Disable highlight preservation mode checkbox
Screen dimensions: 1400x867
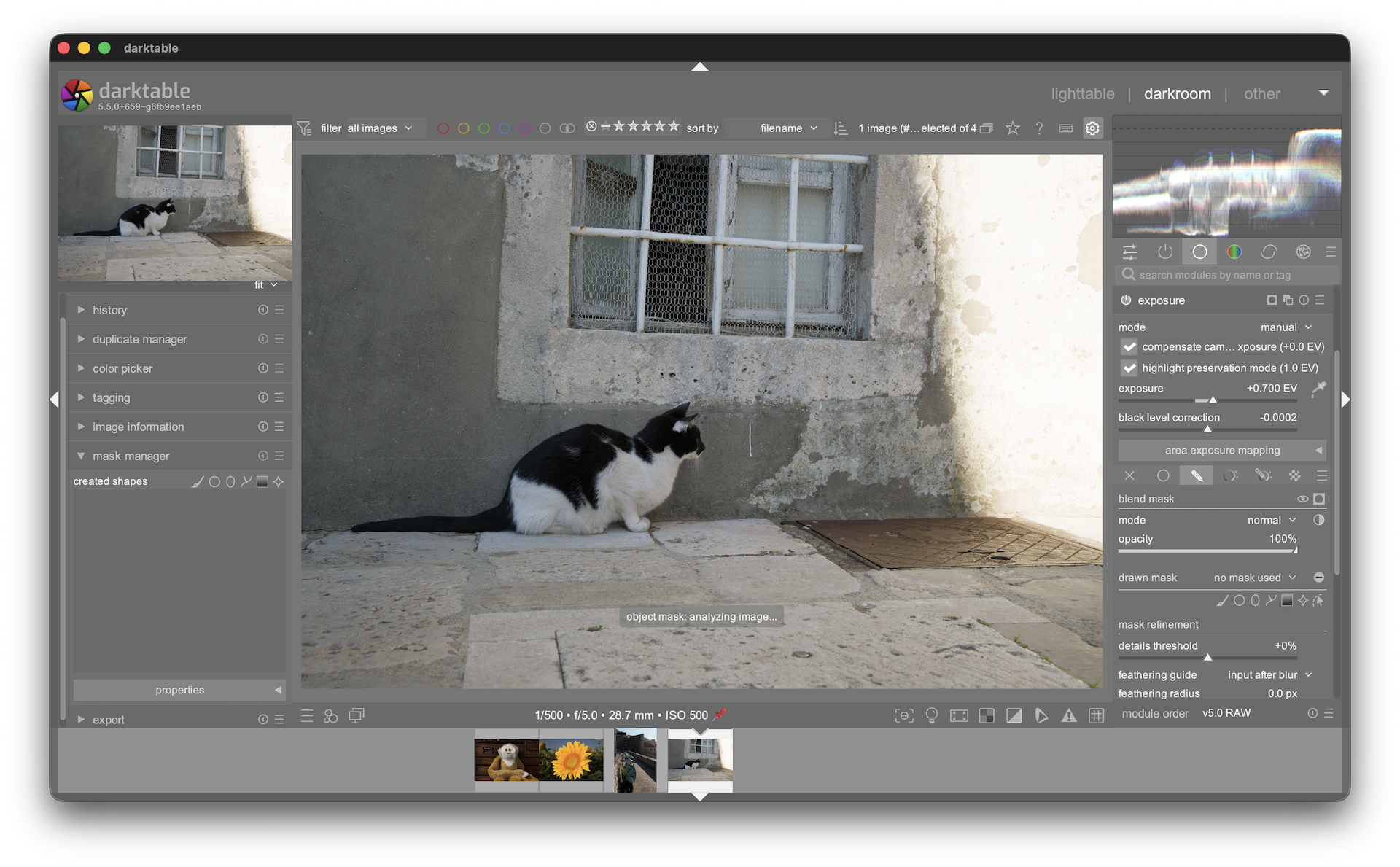coord(1129,368)
